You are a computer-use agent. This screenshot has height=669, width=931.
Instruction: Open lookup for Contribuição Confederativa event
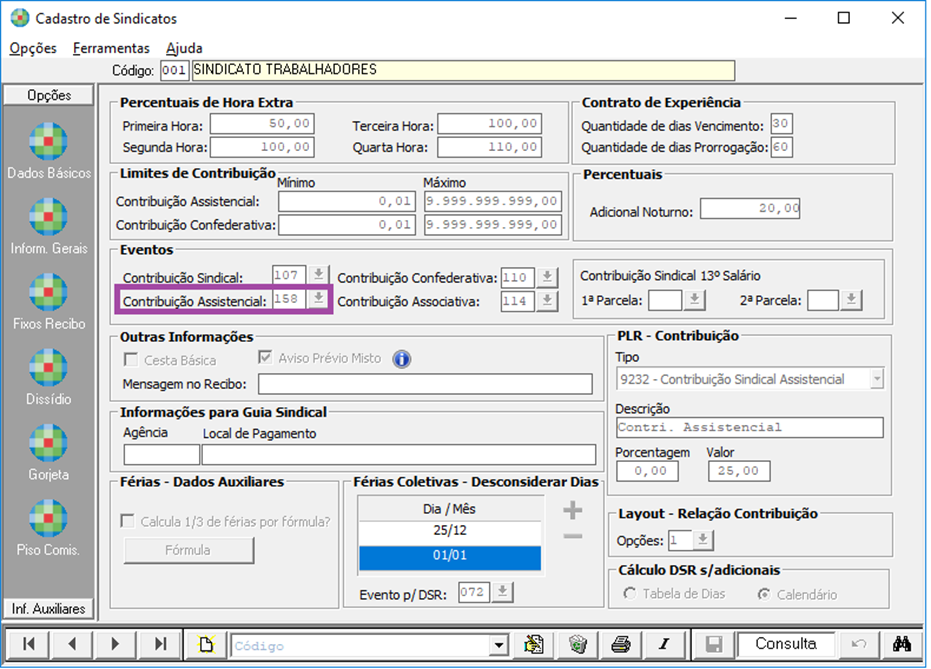(547, 277)
